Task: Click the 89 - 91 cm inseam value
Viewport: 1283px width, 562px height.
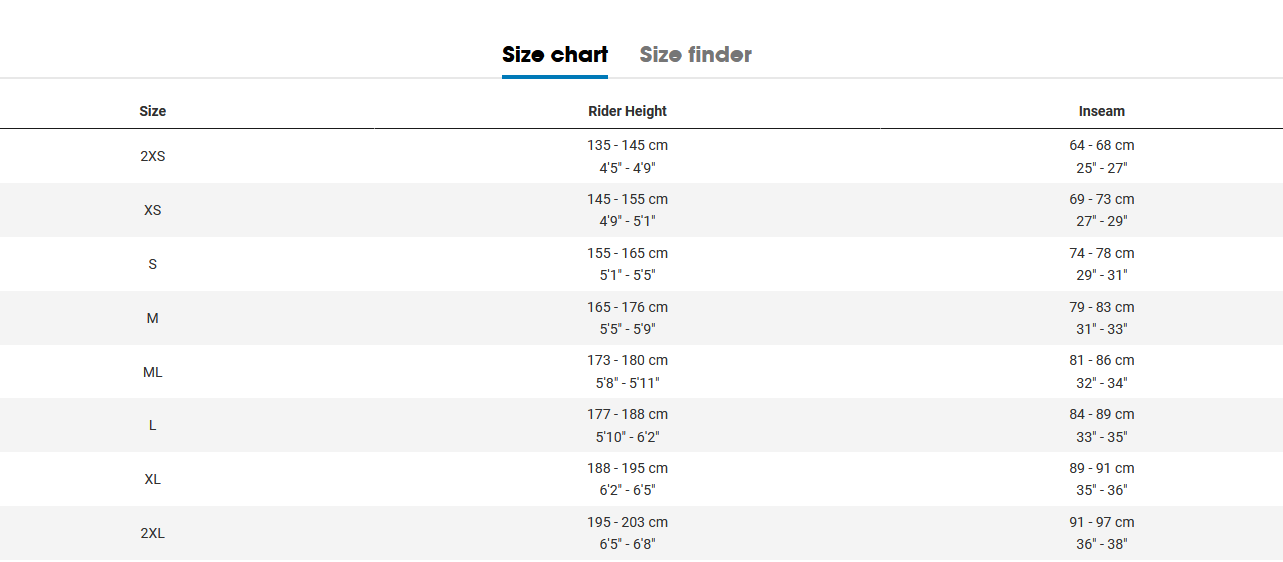Action: click(1102, 468)
